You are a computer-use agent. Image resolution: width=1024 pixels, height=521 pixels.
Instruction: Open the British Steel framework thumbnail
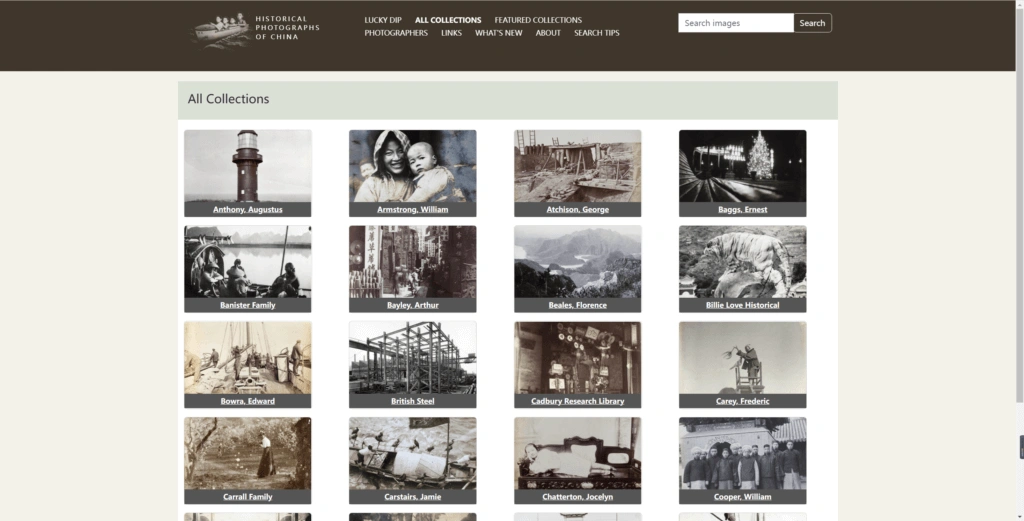click(x=413, y=358)
